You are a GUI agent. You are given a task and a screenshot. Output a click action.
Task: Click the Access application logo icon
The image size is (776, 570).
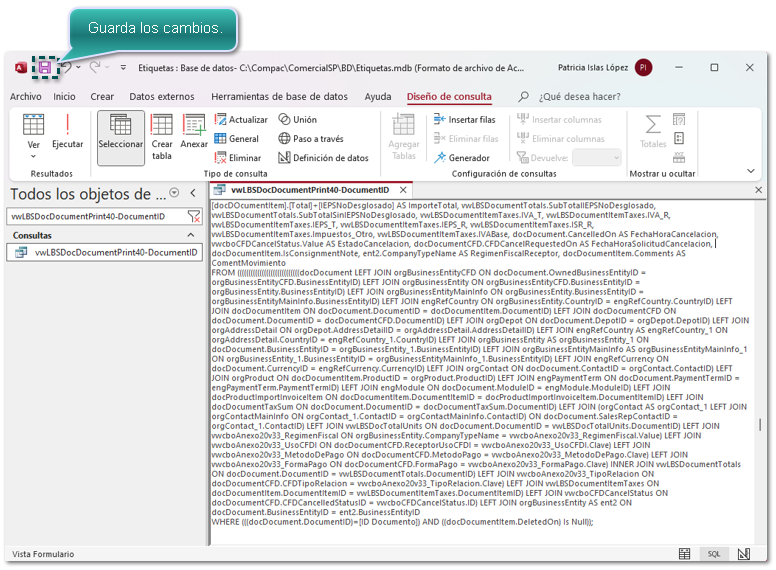pos(21,67)
